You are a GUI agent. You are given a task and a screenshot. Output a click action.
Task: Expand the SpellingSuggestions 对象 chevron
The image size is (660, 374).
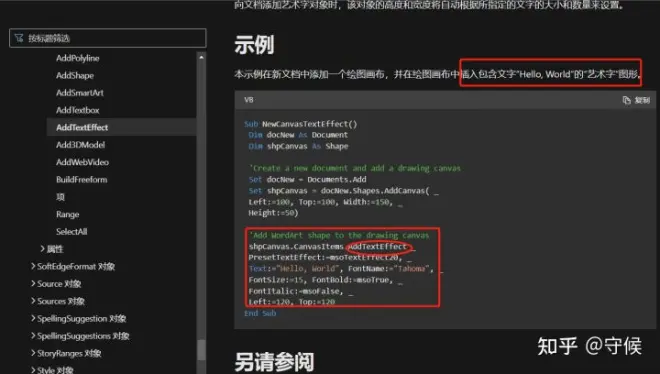coord(33,335)
